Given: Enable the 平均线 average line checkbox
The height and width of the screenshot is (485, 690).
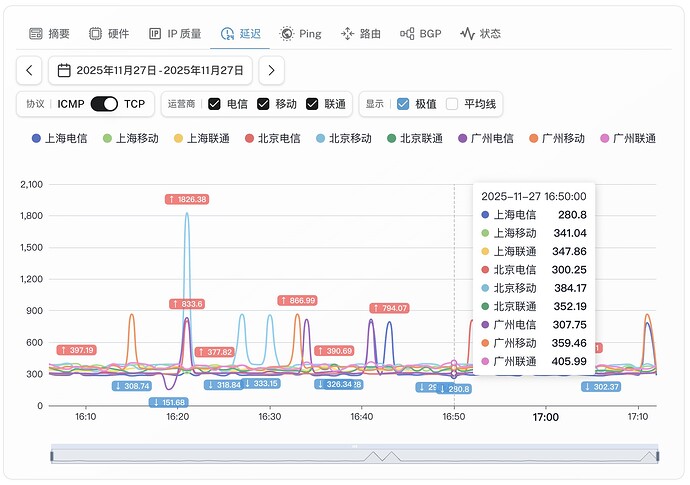Looking at the screenshot, I should click(x=452, y=104).
